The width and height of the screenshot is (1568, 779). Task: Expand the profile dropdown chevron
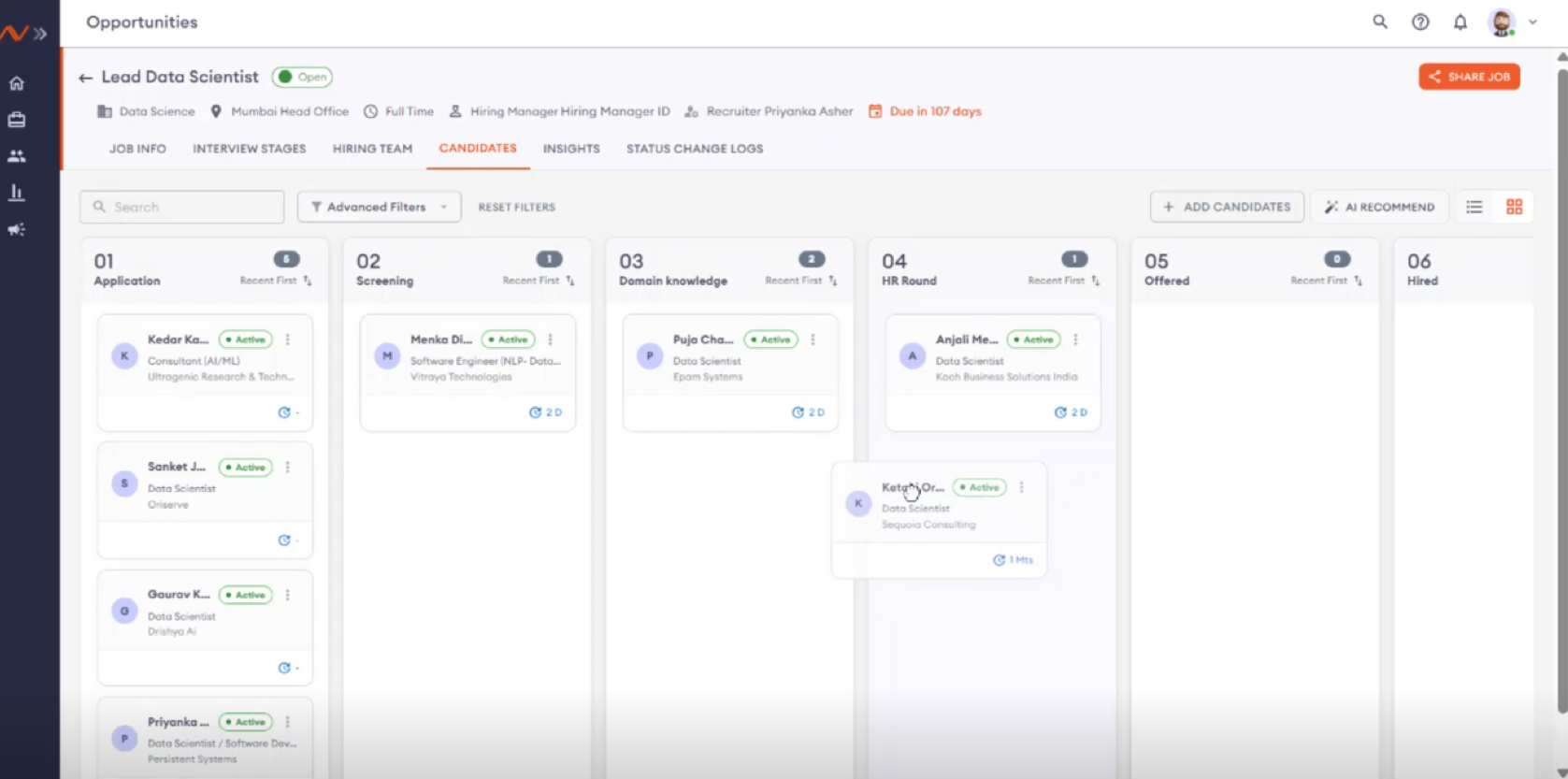point(1532,22)
